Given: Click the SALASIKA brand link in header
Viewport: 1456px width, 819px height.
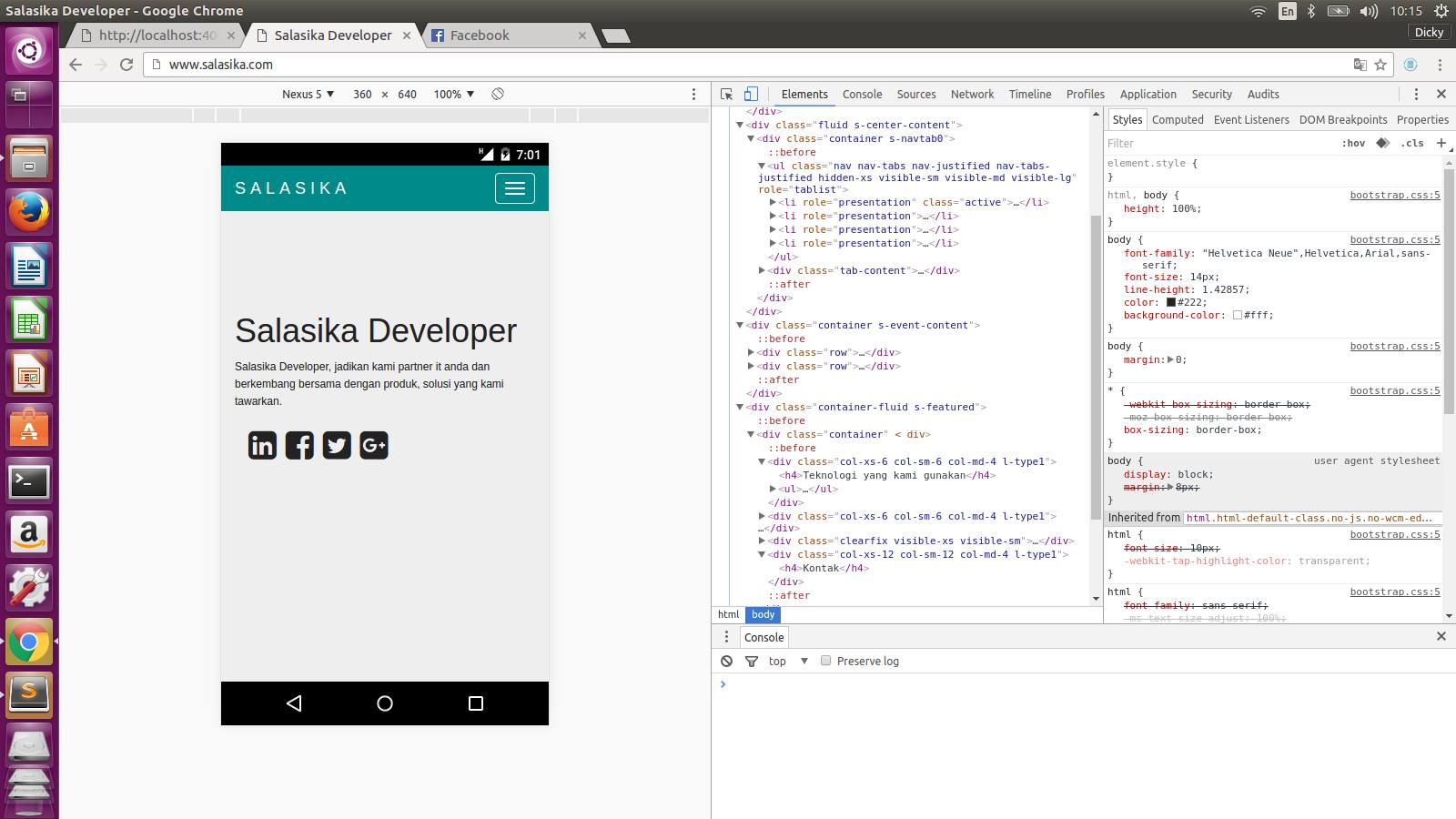Looking at the screenshot, I should [291, 188].
